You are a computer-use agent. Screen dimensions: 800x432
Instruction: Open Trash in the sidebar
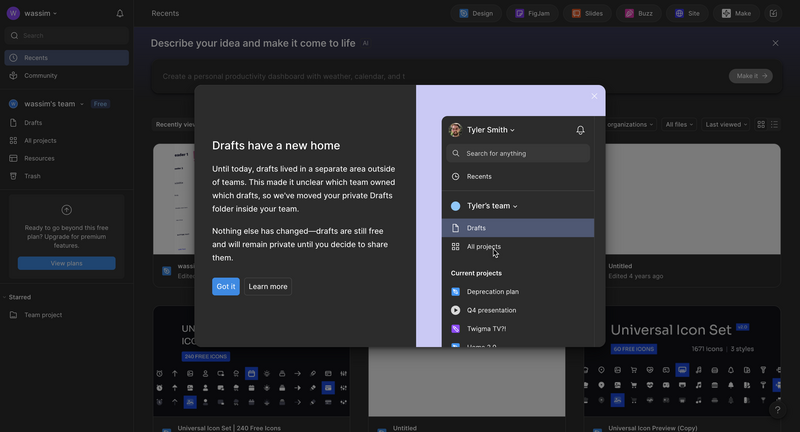(x=66, y=176)
